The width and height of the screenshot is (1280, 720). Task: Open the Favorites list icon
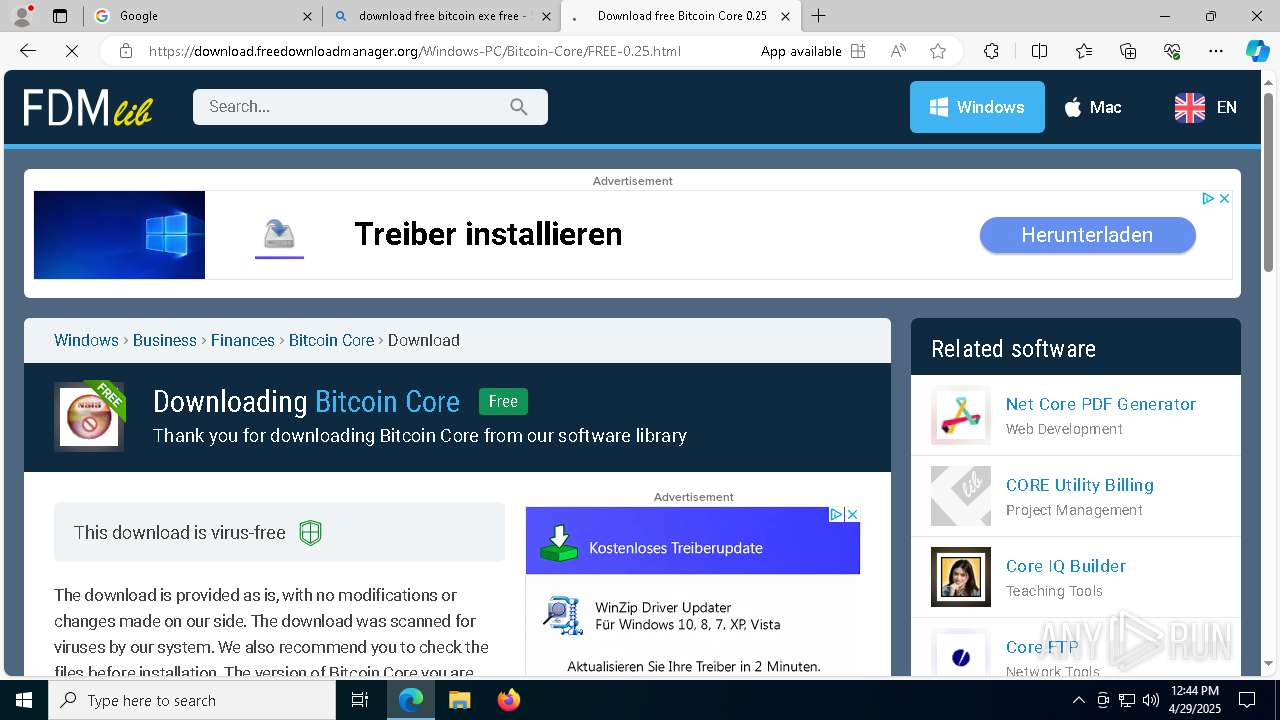pos(1084,51)
